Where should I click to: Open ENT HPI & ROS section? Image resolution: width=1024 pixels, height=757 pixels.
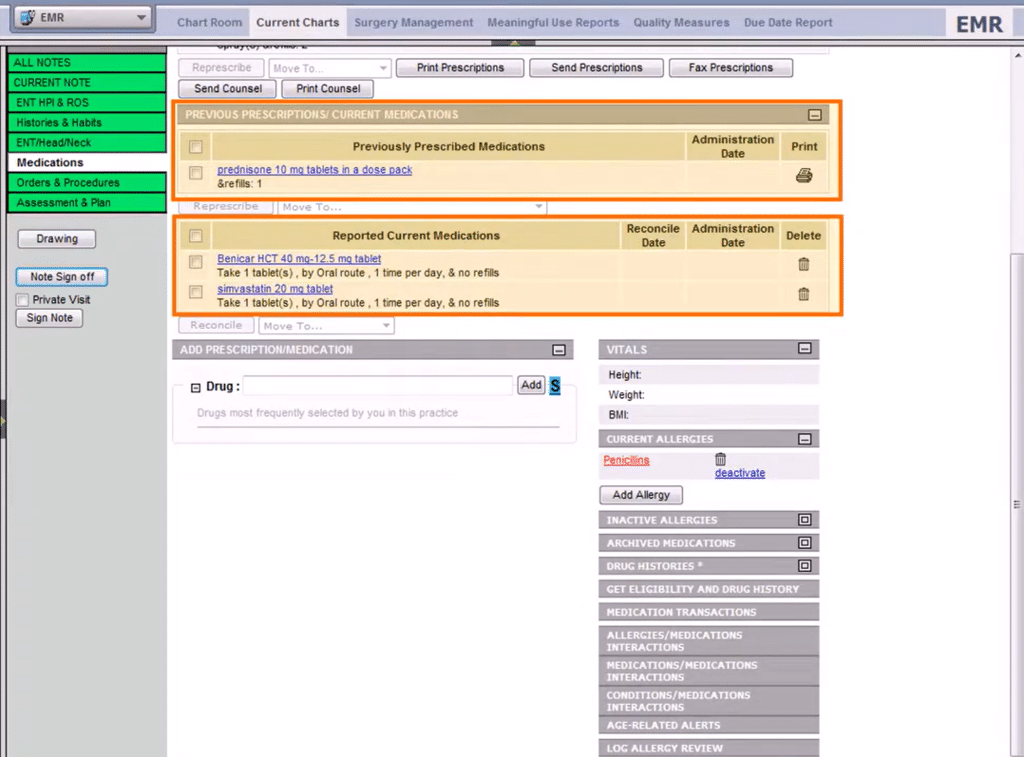point(87,103)
